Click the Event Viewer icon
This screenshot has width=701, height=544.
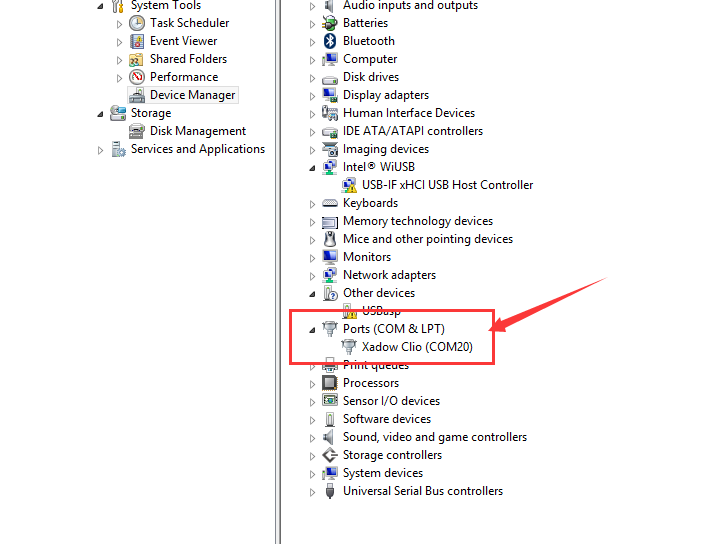tap(137, 41)
